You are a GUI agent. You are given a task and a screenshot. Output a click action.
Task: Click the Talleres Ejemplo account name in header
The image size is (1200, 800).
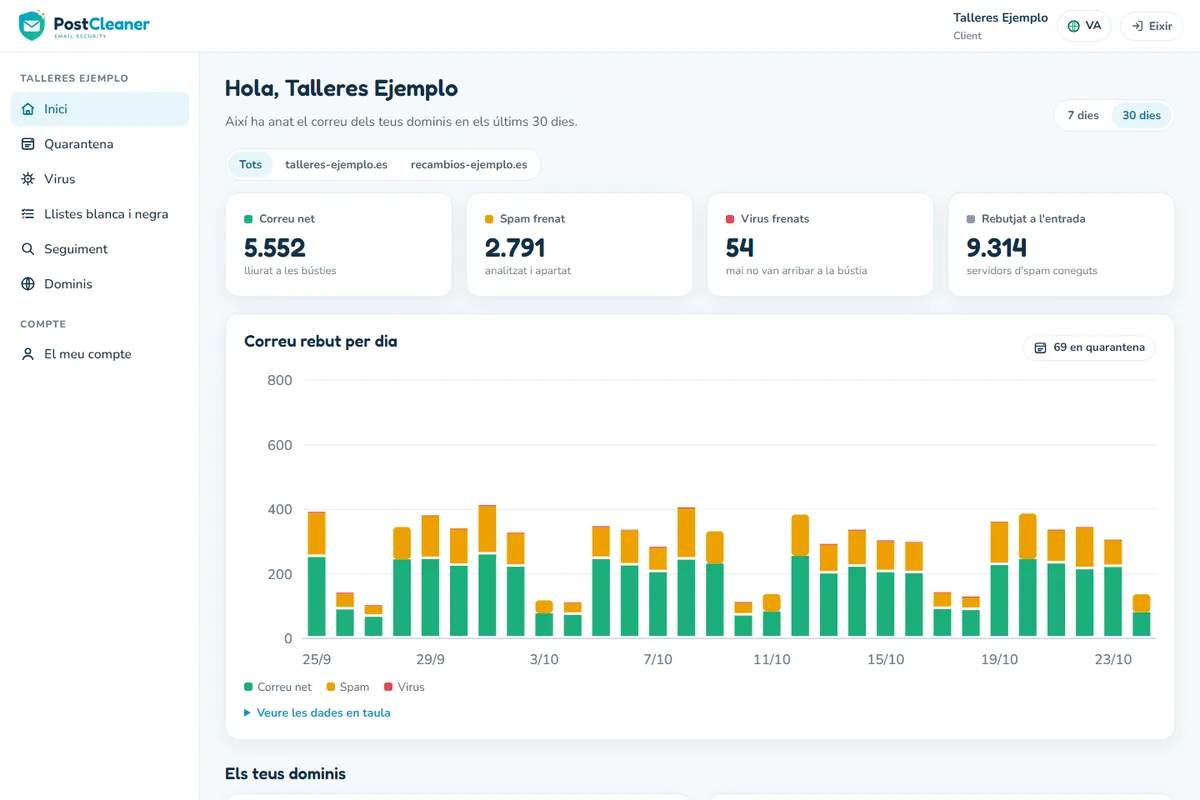(x=1000, y=18)
